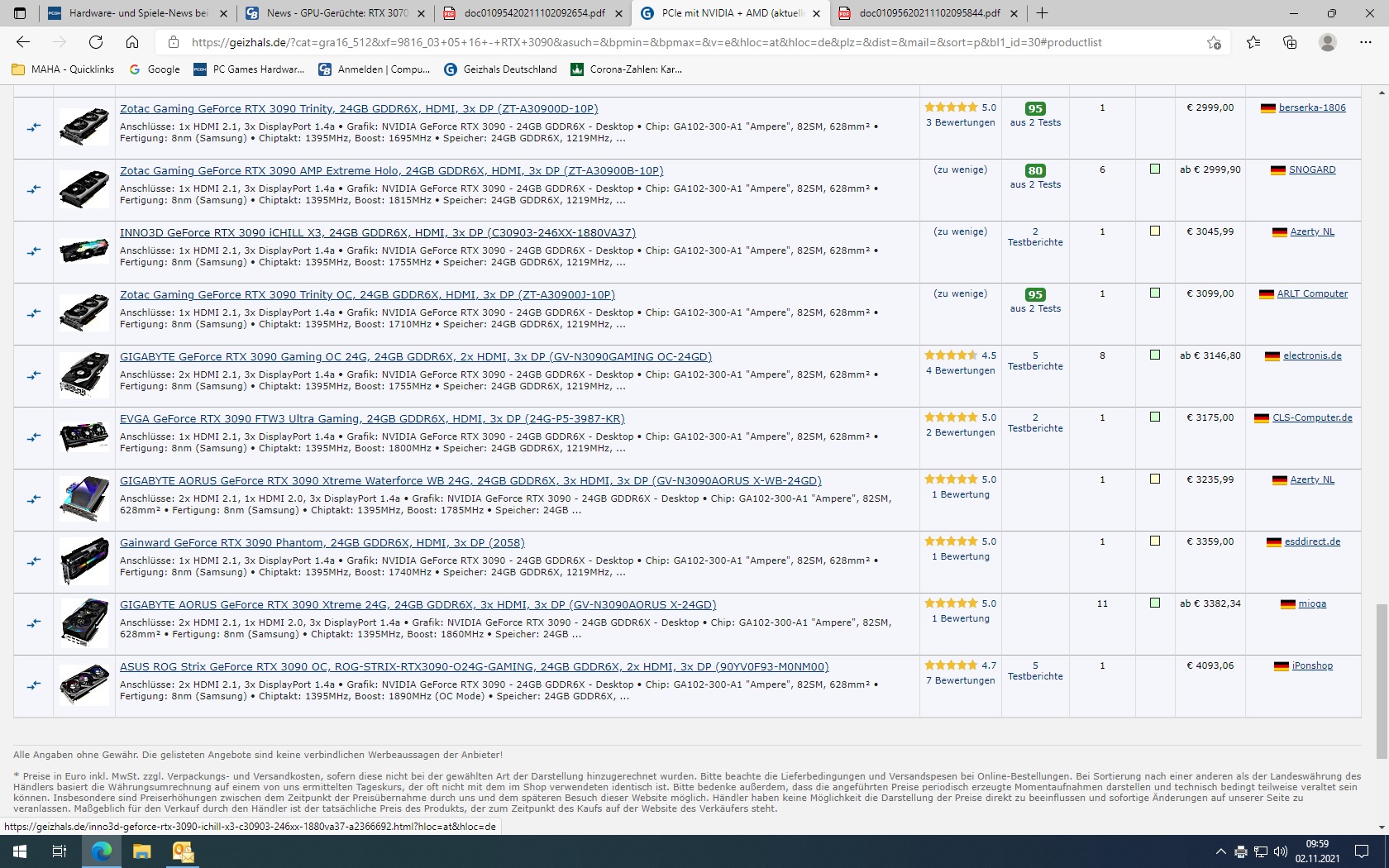1389x868 pixels.
Task: Tick the checkbox for Zotac Trinity OC
Action: click(x=1155, y=293)
